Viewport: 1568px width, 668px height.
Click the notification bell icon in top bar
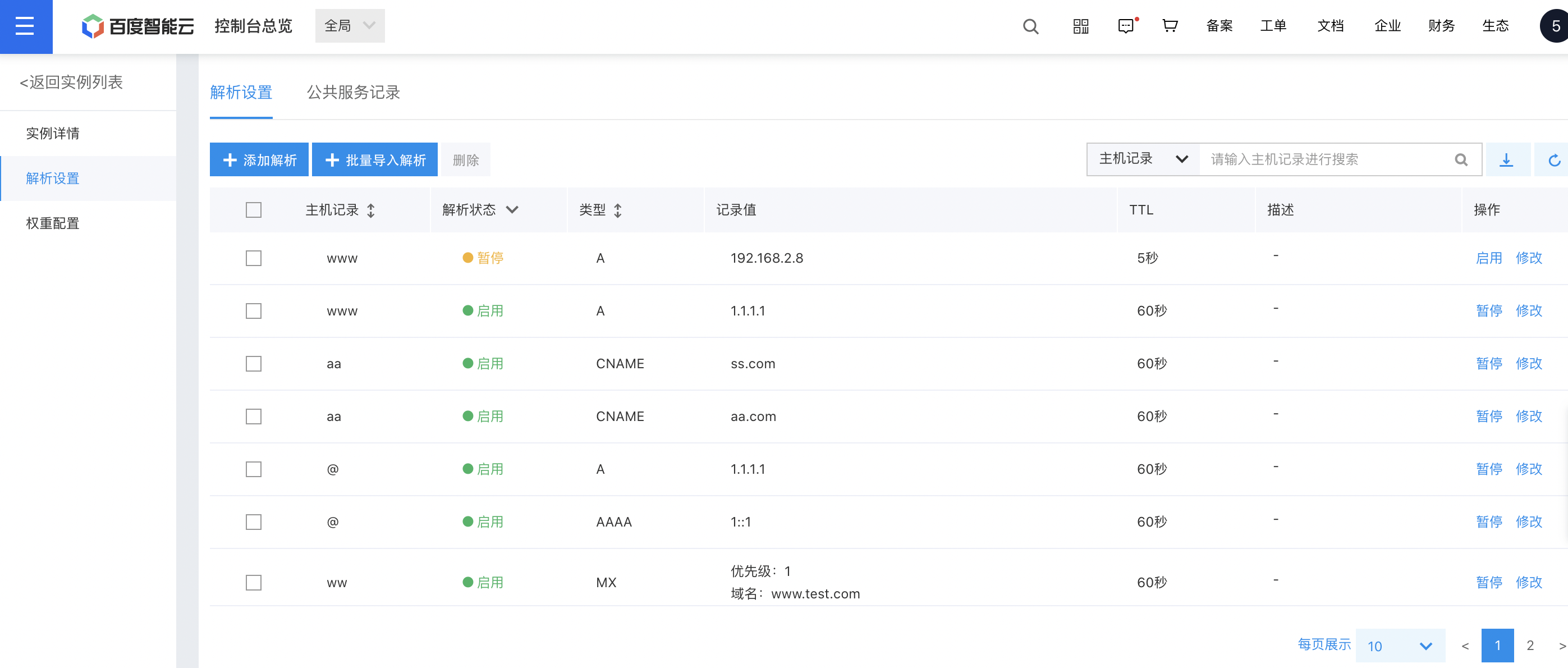point(1126,26)
